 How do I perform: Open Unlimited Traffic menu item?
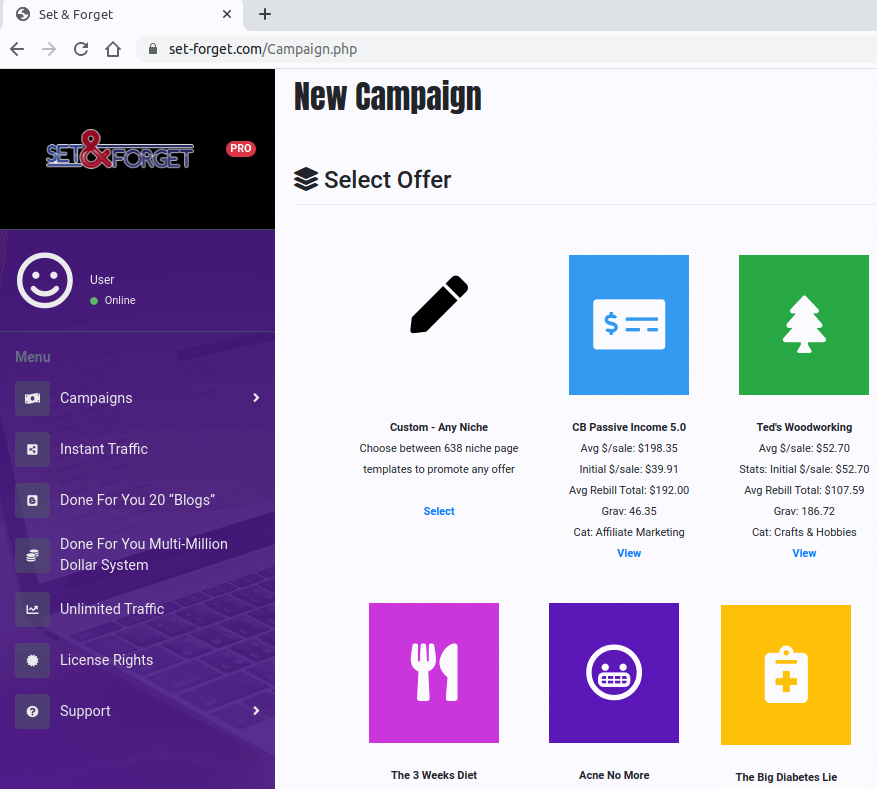(112, 609)
